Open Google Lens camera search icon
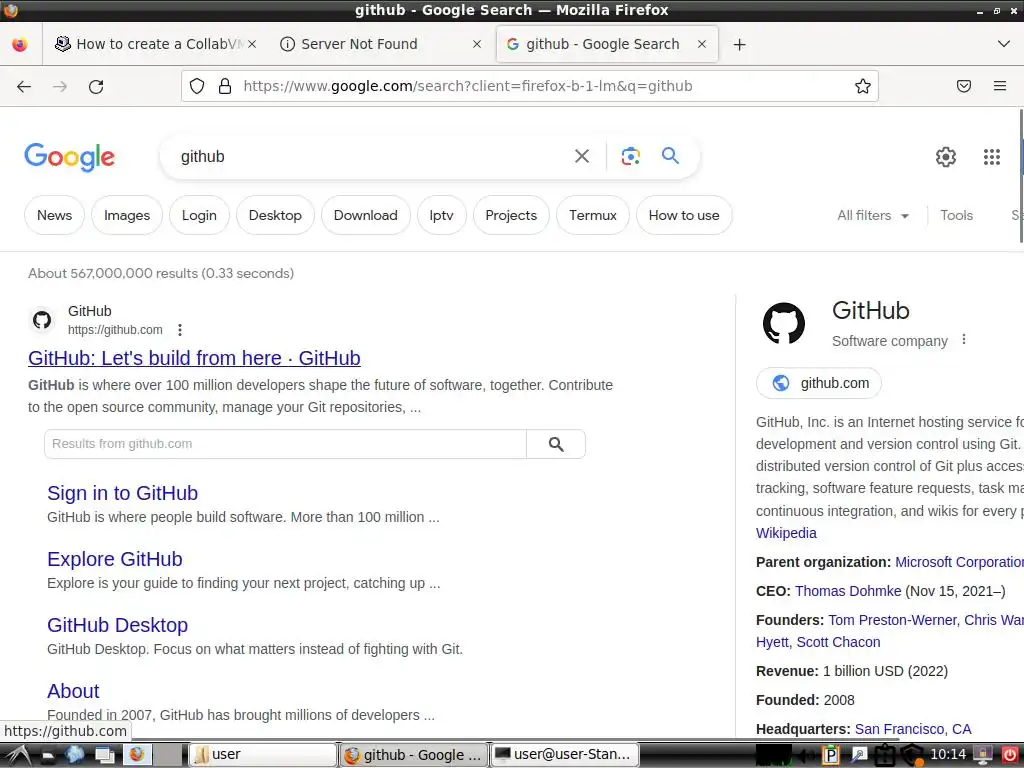Image resolution: width=1024 pixels, height=768 pixels. click(x=630, y=156)
